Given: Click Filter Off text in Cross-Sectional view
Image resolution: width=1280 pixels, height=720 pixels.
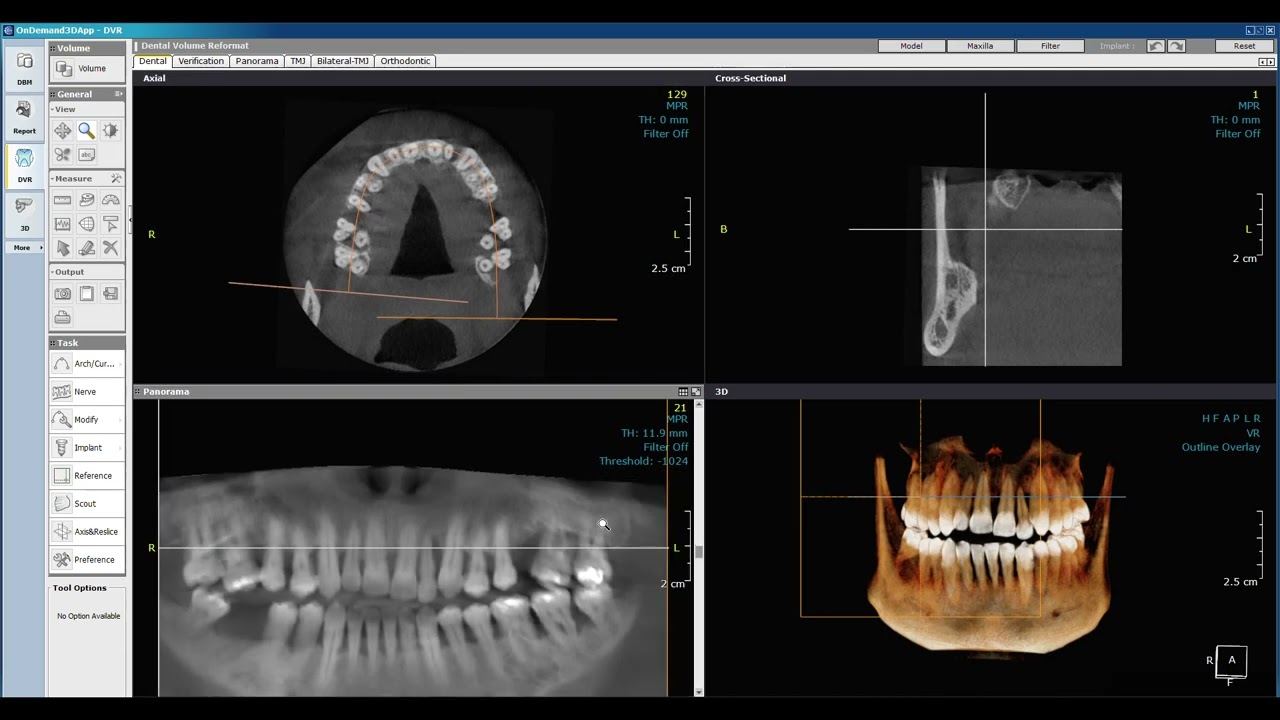Looking at the screenshot, I should click(x=1238, y=134).
